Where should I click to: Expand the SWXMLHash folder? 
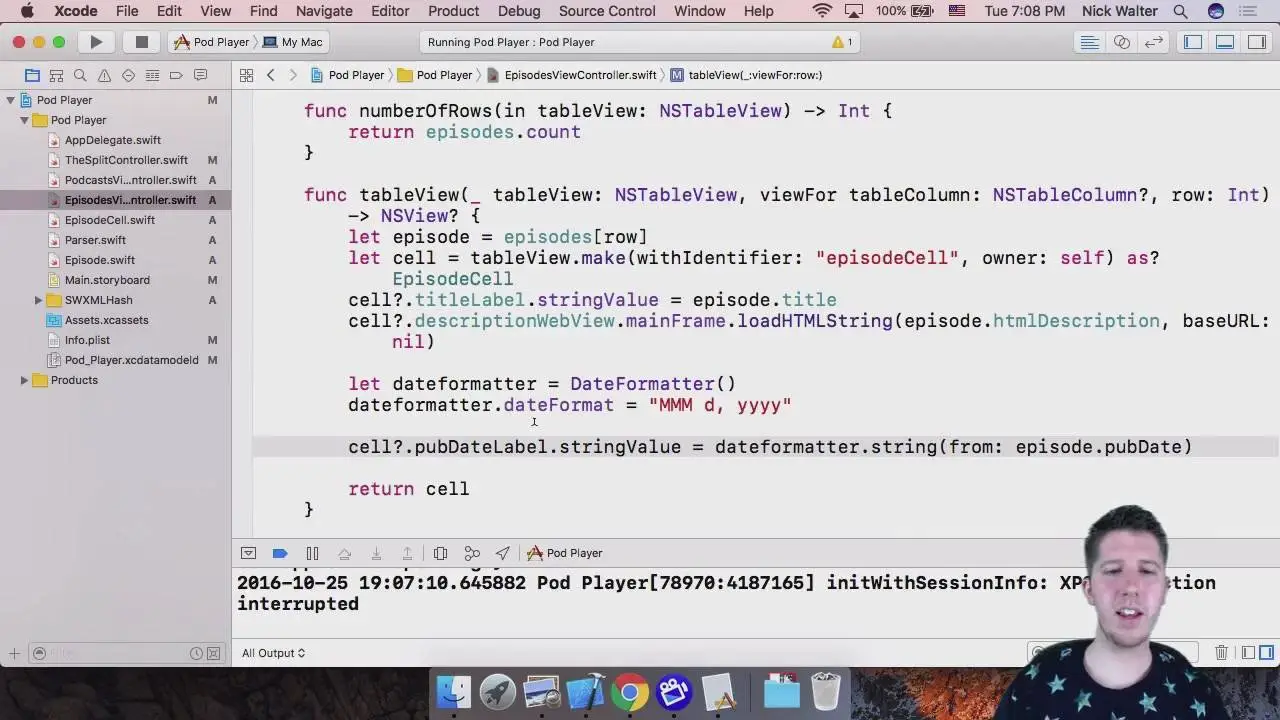pyautogui.click(x=38, y=300)
